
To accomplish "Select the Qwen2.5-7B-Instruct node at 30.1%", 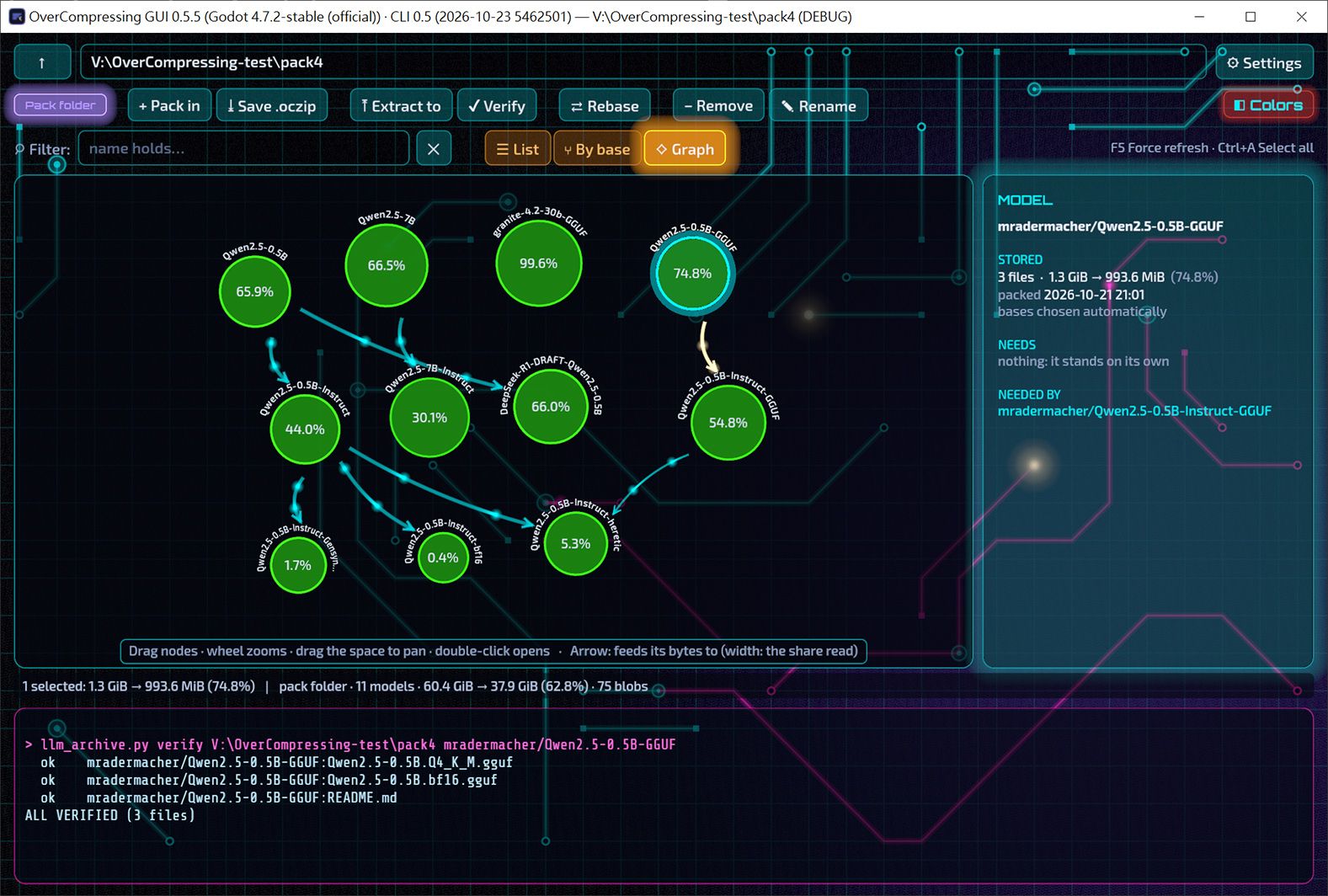I will [429, 418].
